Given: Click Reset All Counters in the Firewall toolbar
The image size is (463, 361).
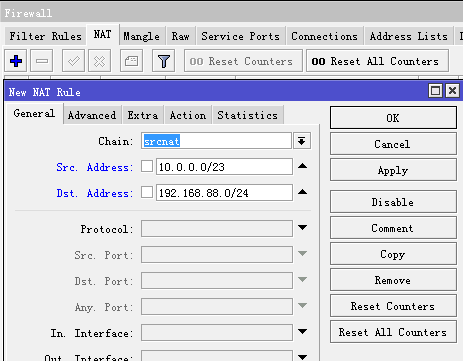Looking at the screenshot, I should coord(377,61).
